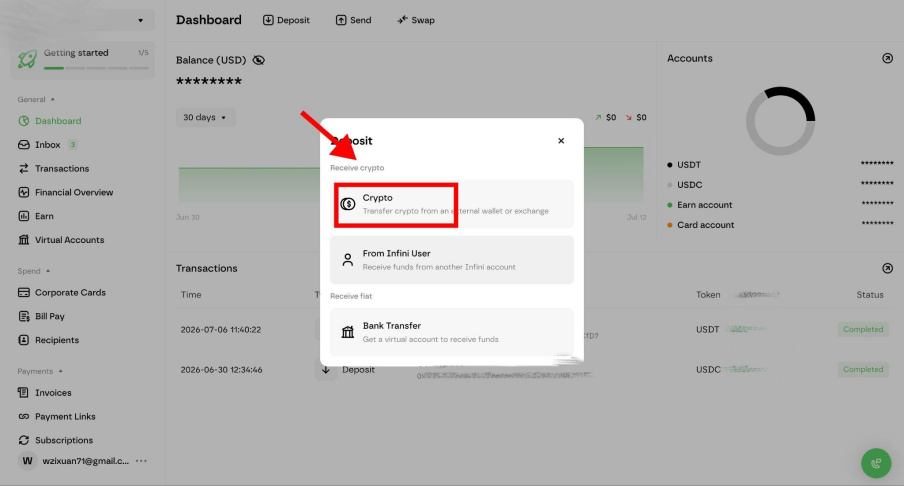Viewport: 904px width, 486px height.
Task: Toggle balance visibility eye icon
Action: tap(259, 60)
